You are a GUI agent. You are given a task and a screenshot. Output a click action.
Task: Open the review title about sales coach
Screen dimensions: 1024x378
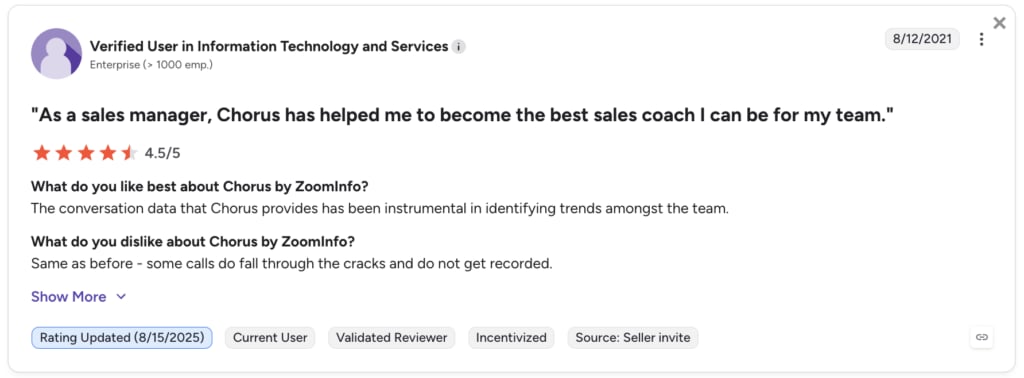point(462,116)
